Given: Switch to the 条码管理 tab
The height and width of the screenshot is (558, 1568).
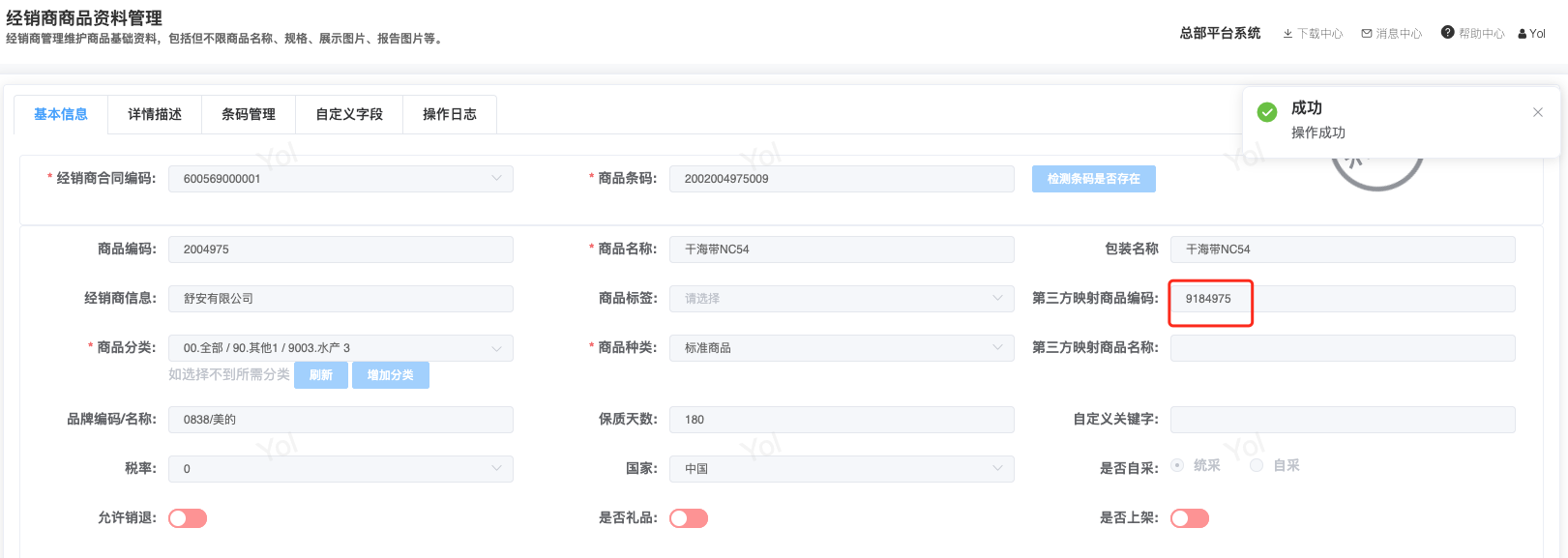Looking at the screenshot, I should (x=249, y=114).
